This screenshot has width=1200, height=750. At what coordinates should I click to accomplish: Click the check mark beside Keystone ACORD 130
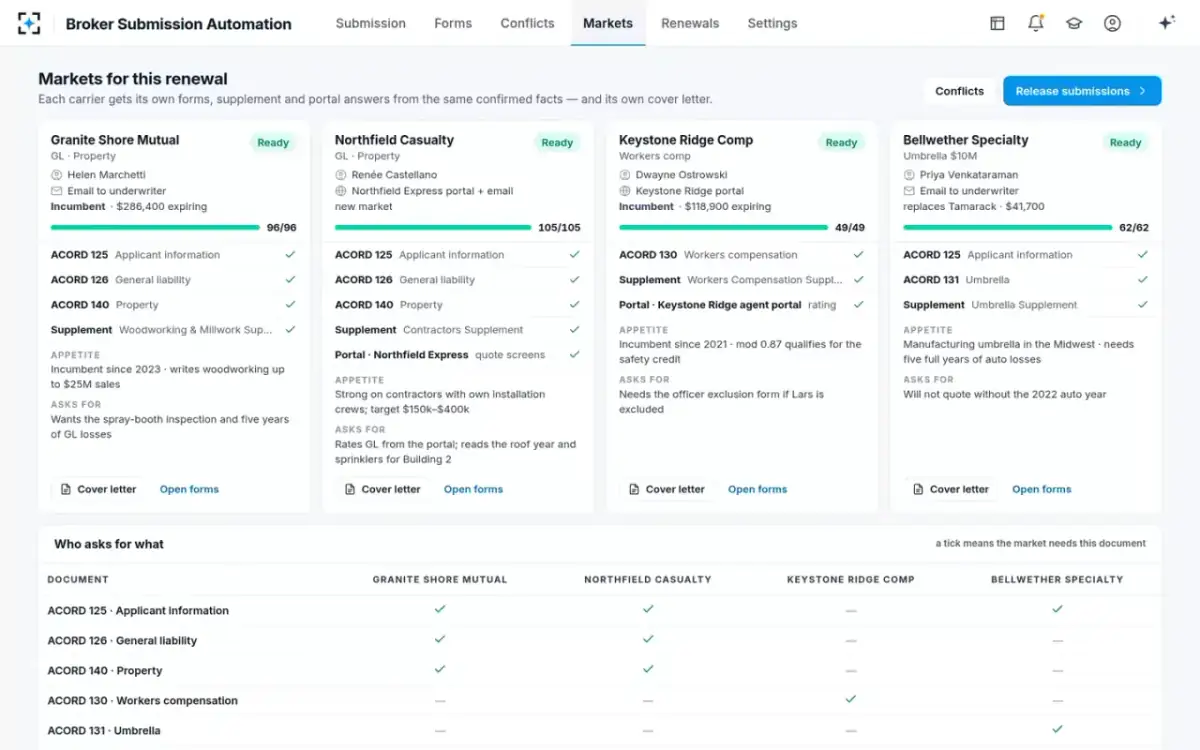pyautogui.click(x=858, y=255)
